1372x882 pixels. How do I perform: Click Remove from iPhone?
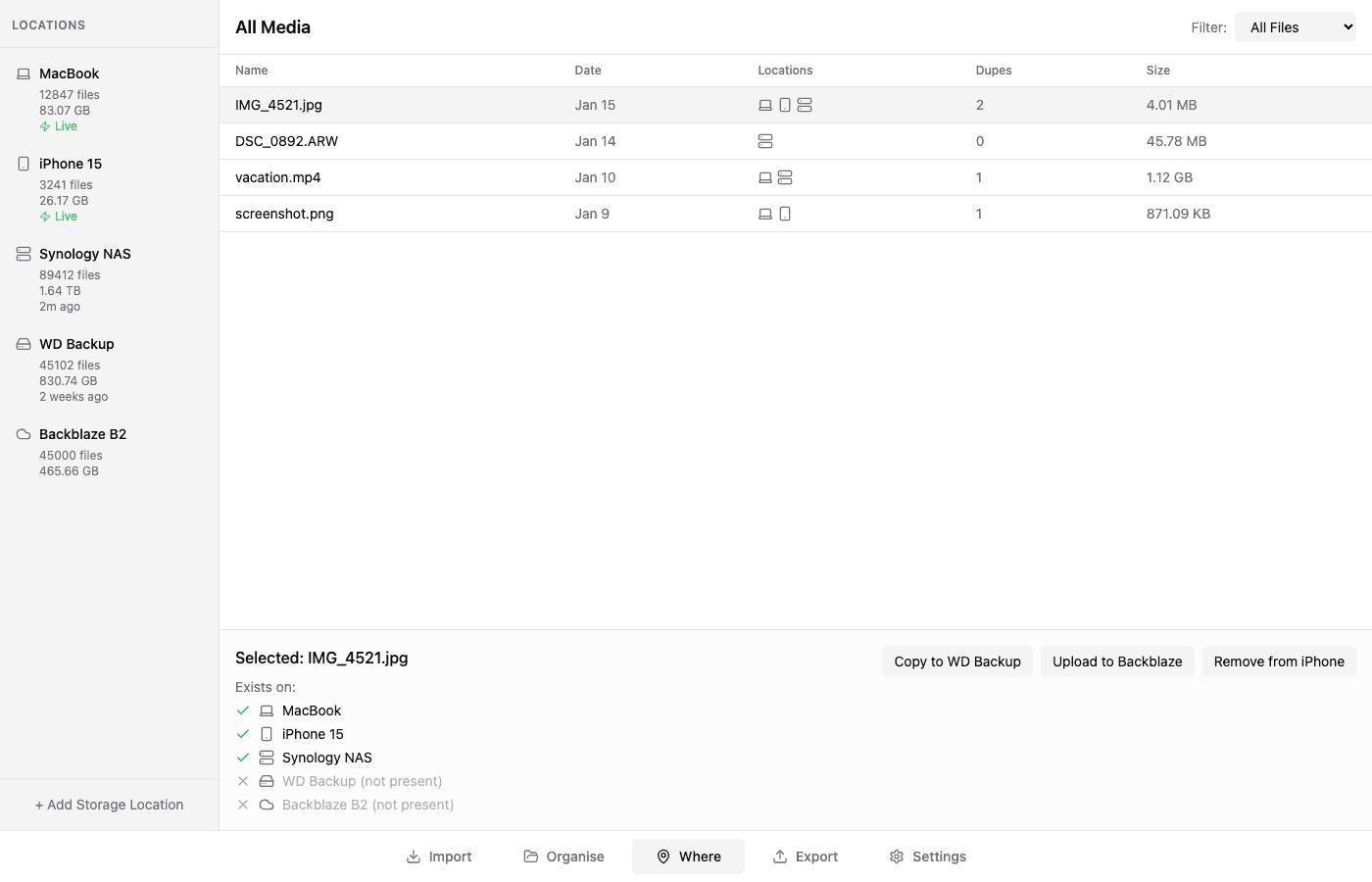[x=1279, y=661]
